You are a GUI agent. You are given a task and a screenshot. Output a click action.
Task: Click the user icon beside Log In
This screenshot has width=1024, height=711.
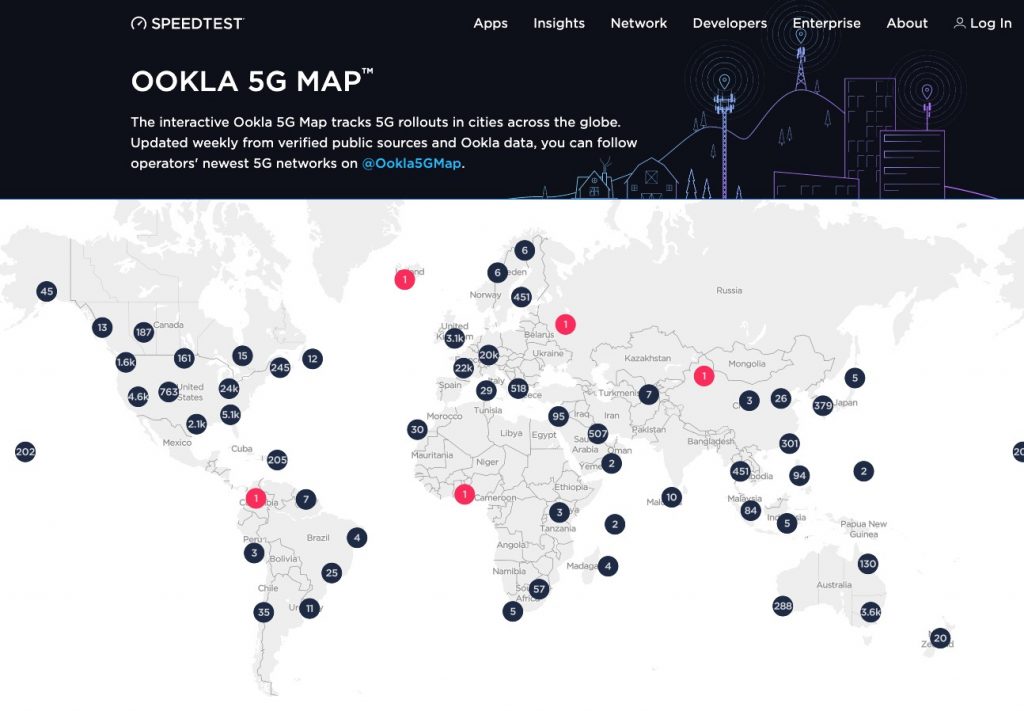coord(959,23)
